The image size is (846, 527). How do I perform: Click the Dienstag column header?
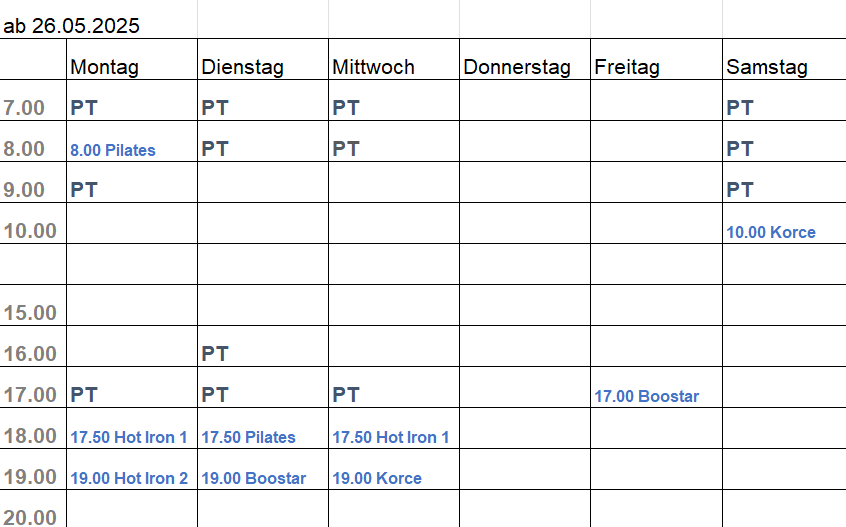[263, 59]
